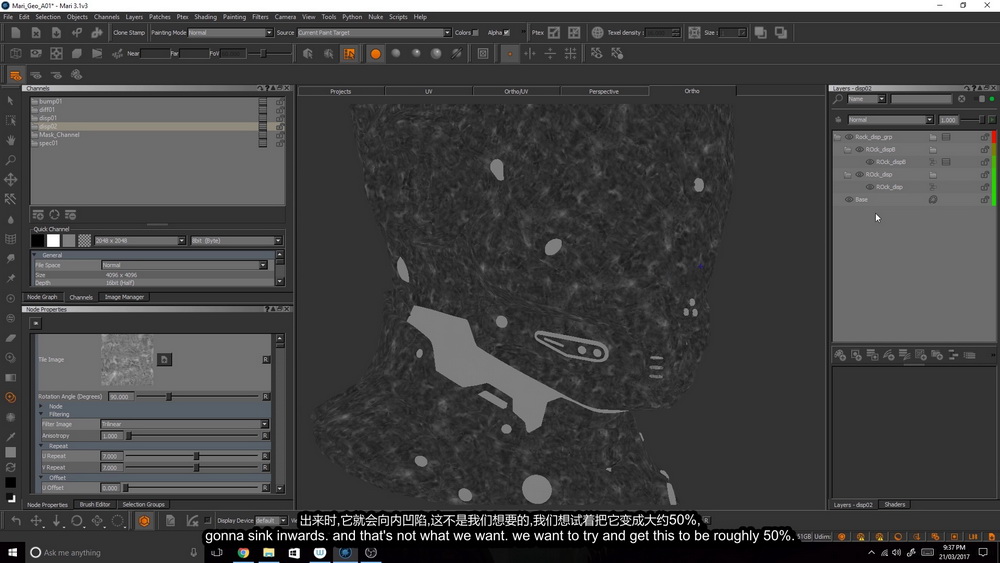This screenshot has height=563, width=1000.
Task: Click the Ptex toolbar icon
Action: pos(554,33)
